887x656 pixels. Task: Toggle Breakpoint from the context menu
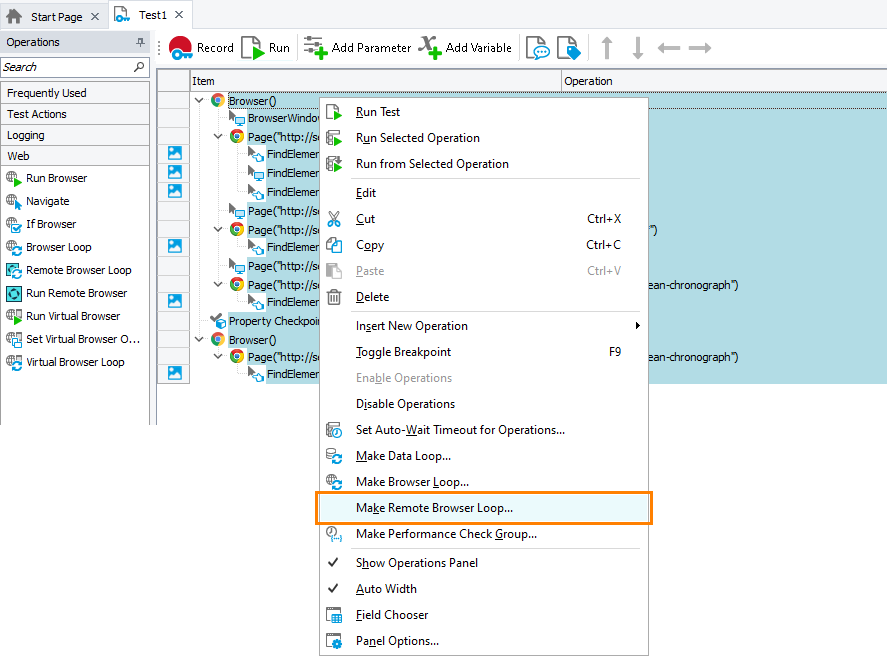tap(403, 352)
